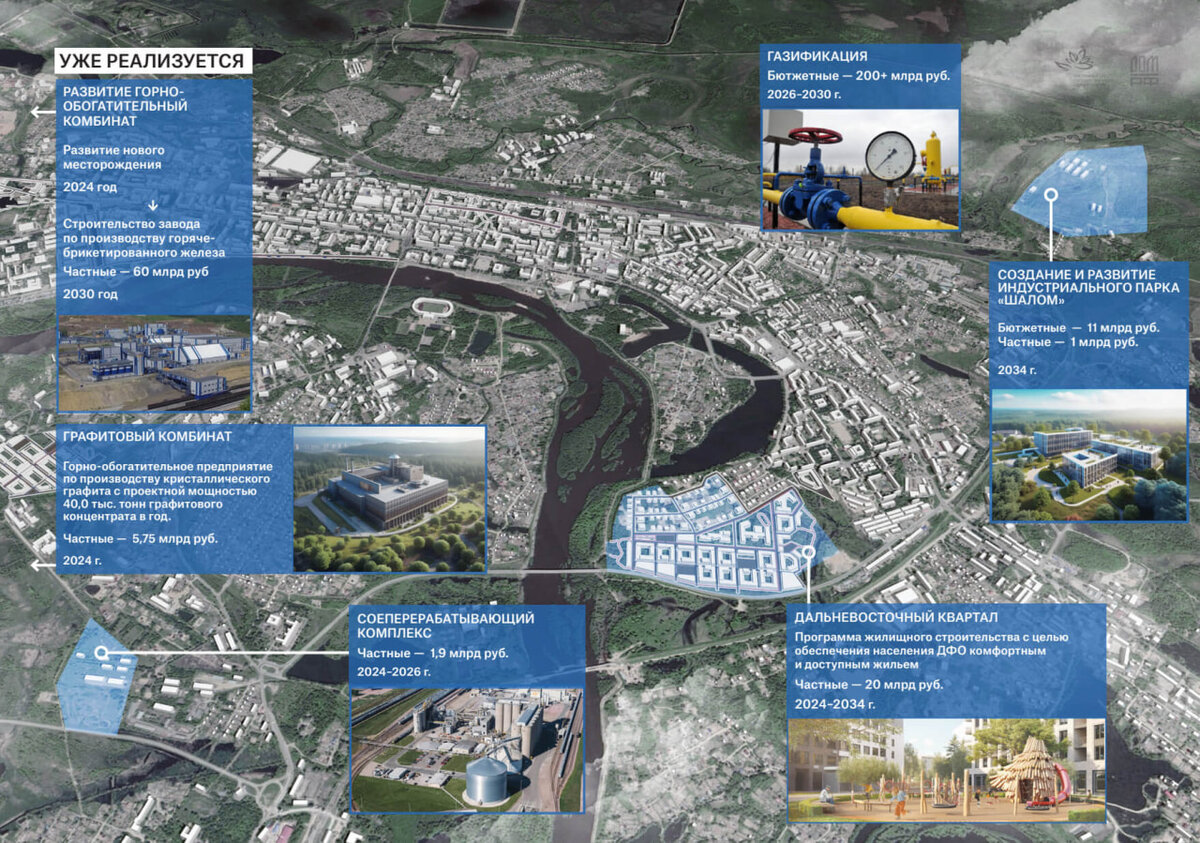This screenshot has width=1200, height=843.
Task: Click the 'ДАЛЬНЕВОСТОЧНЫЙ КВАРТАЛ' title
Action: 897,619
